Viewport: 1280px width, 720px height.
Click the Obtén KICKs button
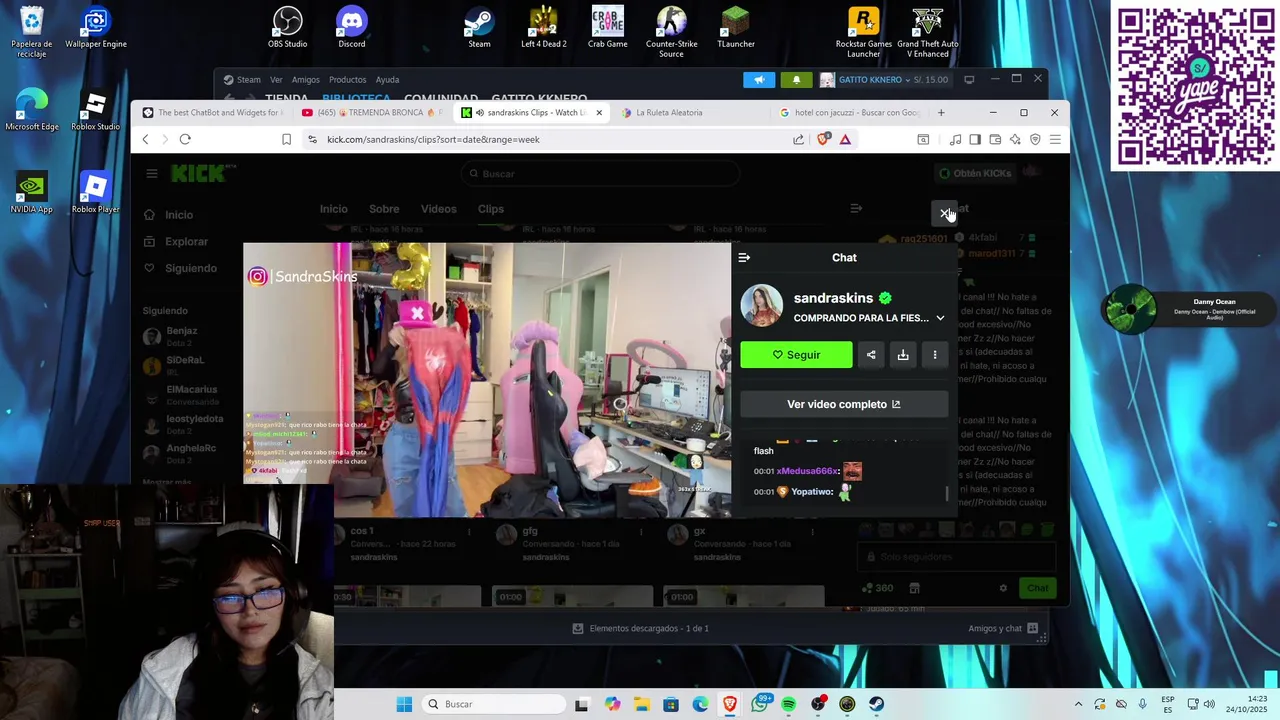click(975, 173)
